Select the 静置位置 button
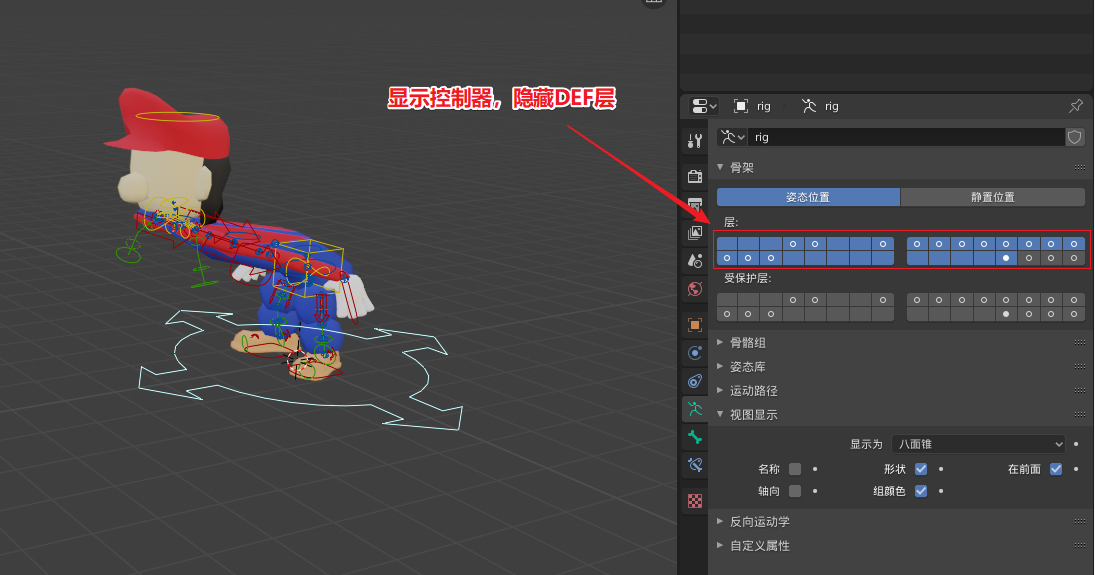 [992, 197]
